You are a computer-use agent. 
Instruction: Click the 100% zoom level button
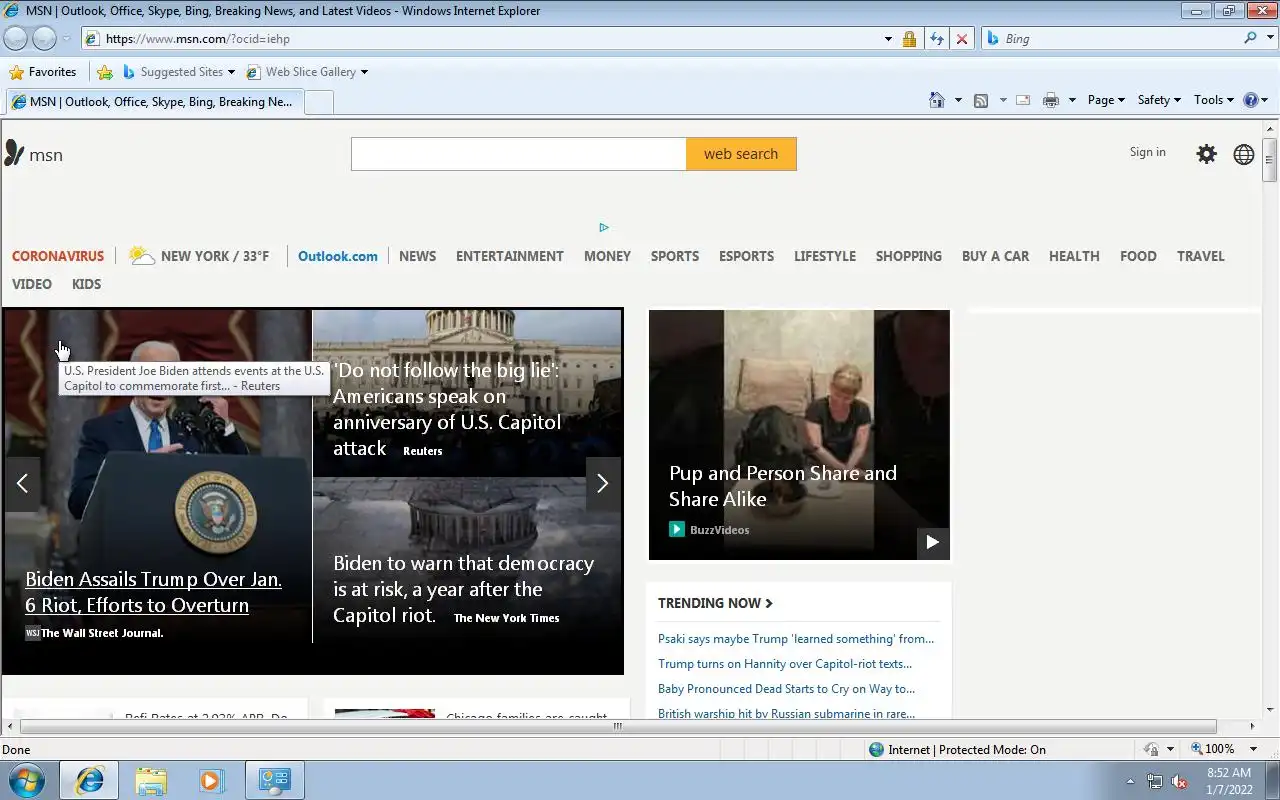[x=1212, y=749]
